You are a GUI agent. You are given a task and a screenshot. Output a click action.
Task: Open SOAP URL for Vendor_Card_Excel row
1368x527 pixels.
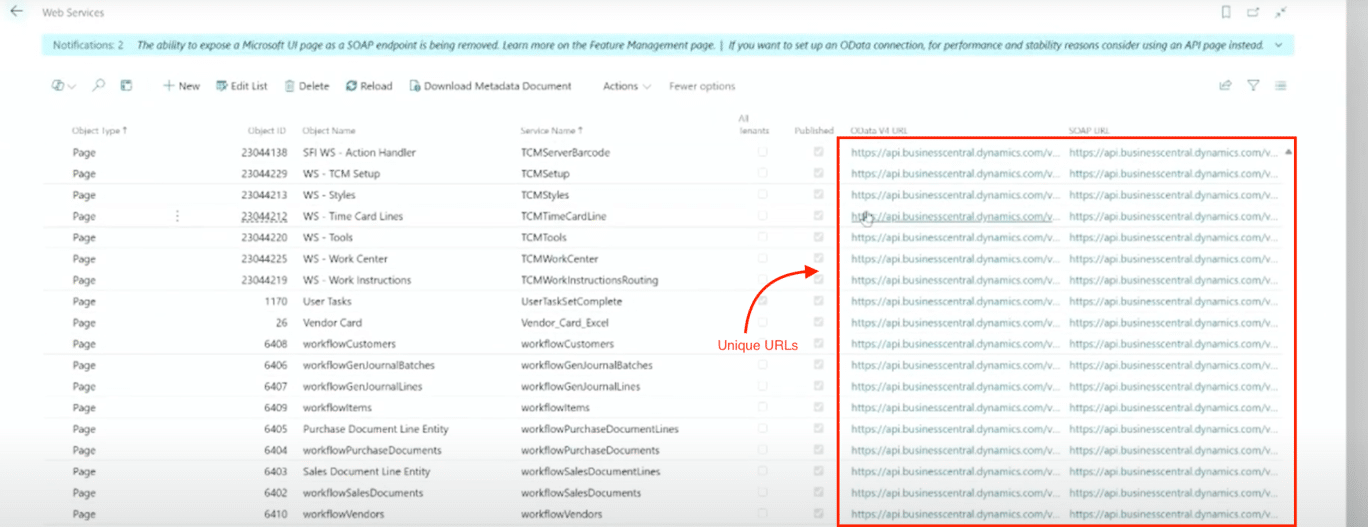point(1172,323)
